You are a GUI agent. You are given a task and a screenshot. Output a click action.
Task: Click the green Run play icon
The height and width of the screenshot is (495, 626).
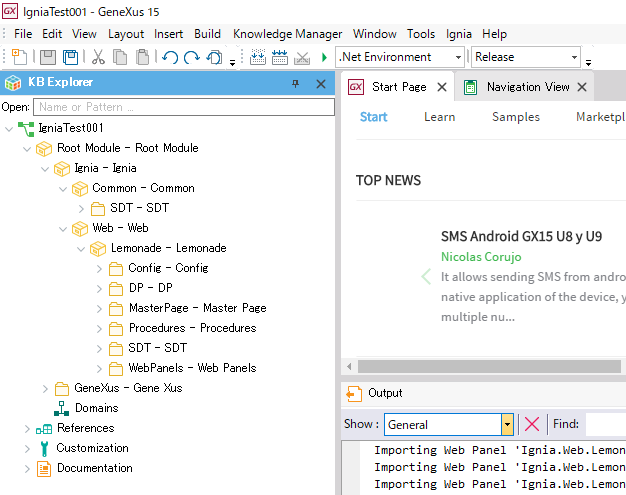coord(324,57)
